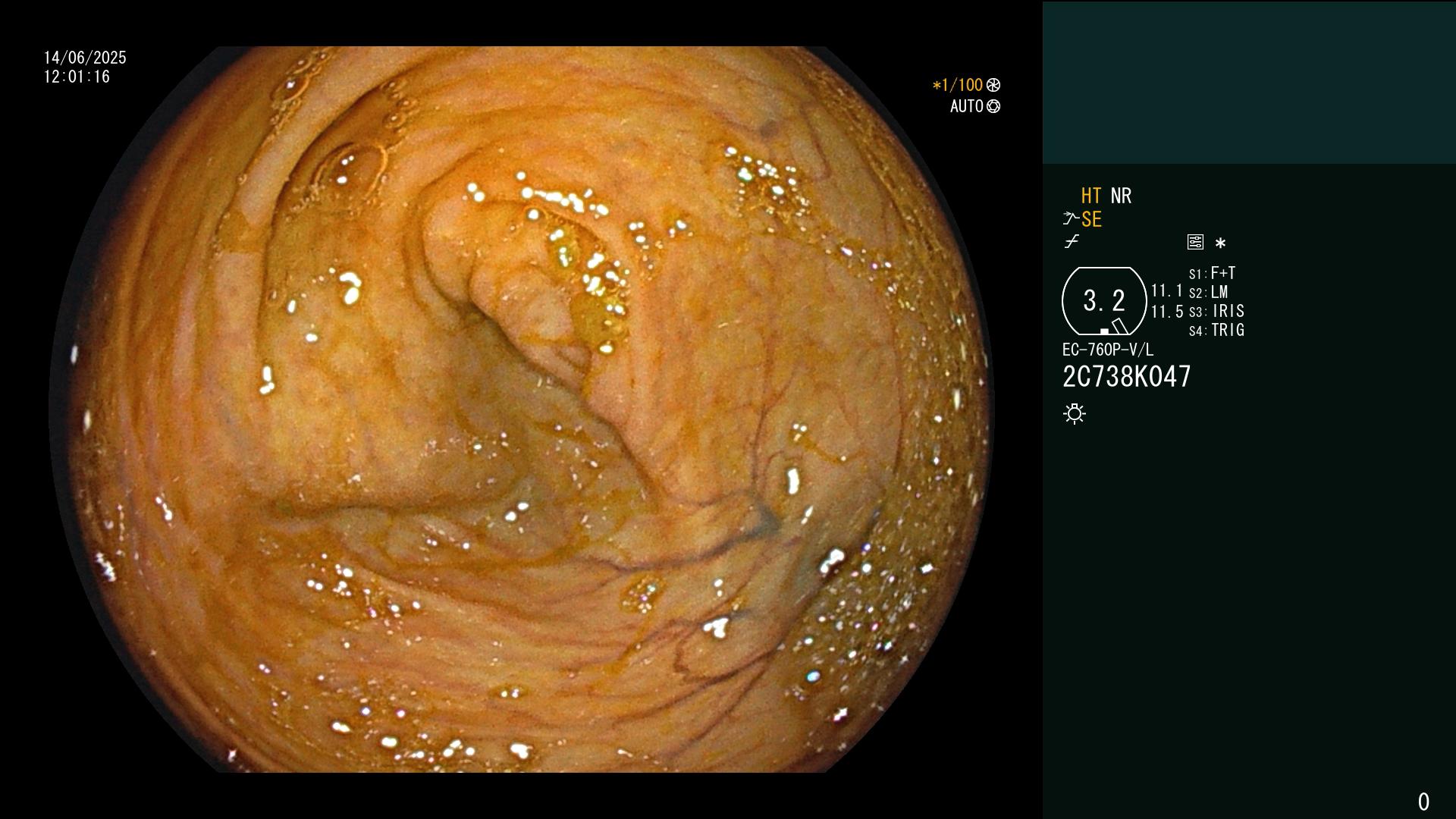Click the serial number 2C738K047
1456x819 pixels.
[1127, 376]
